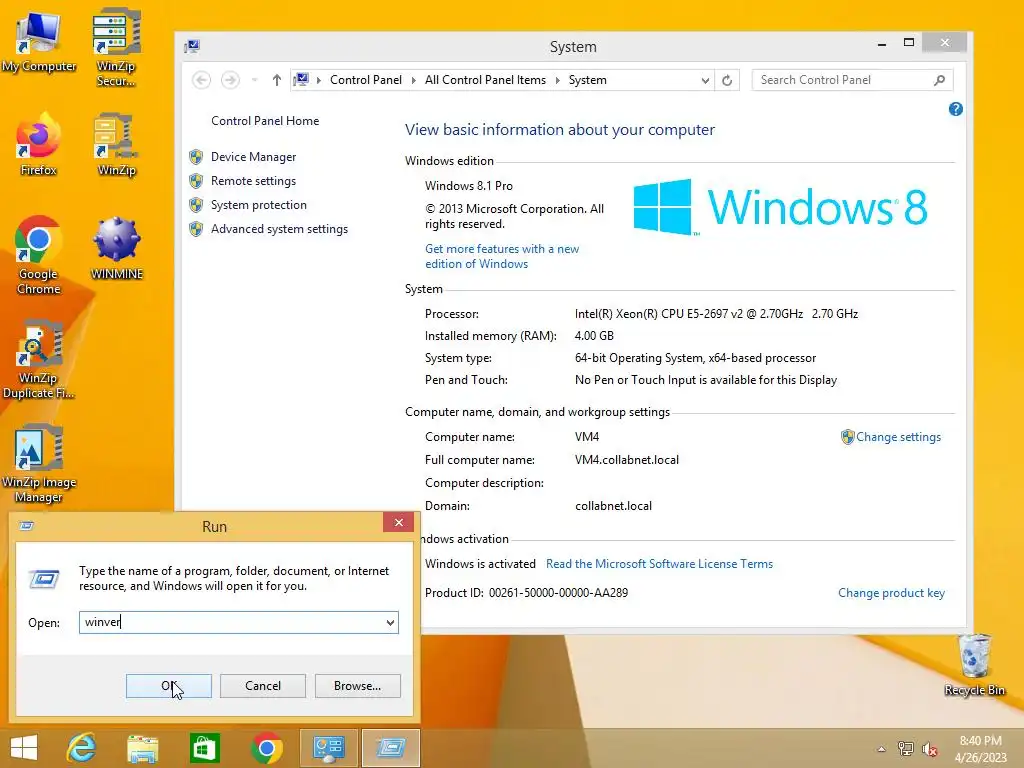Expand the Run dialog Open dropdown
Screen dimensions: 1024x768
[391, 622]
